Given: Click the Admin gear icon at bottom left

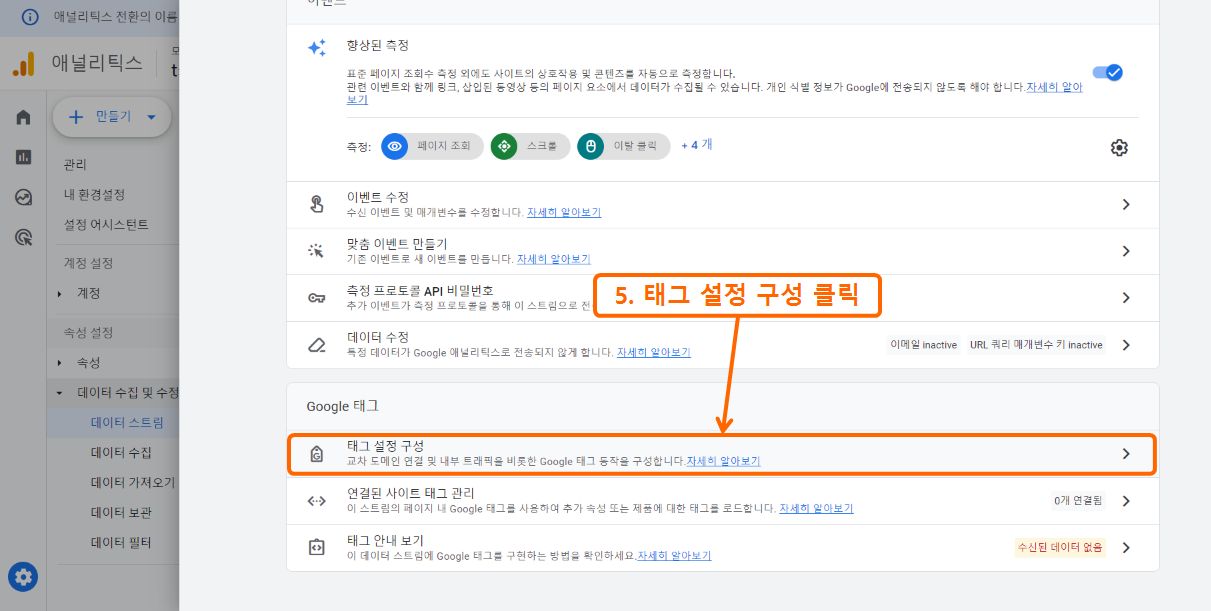Looking at the screenshot, I should pos(23,577).
